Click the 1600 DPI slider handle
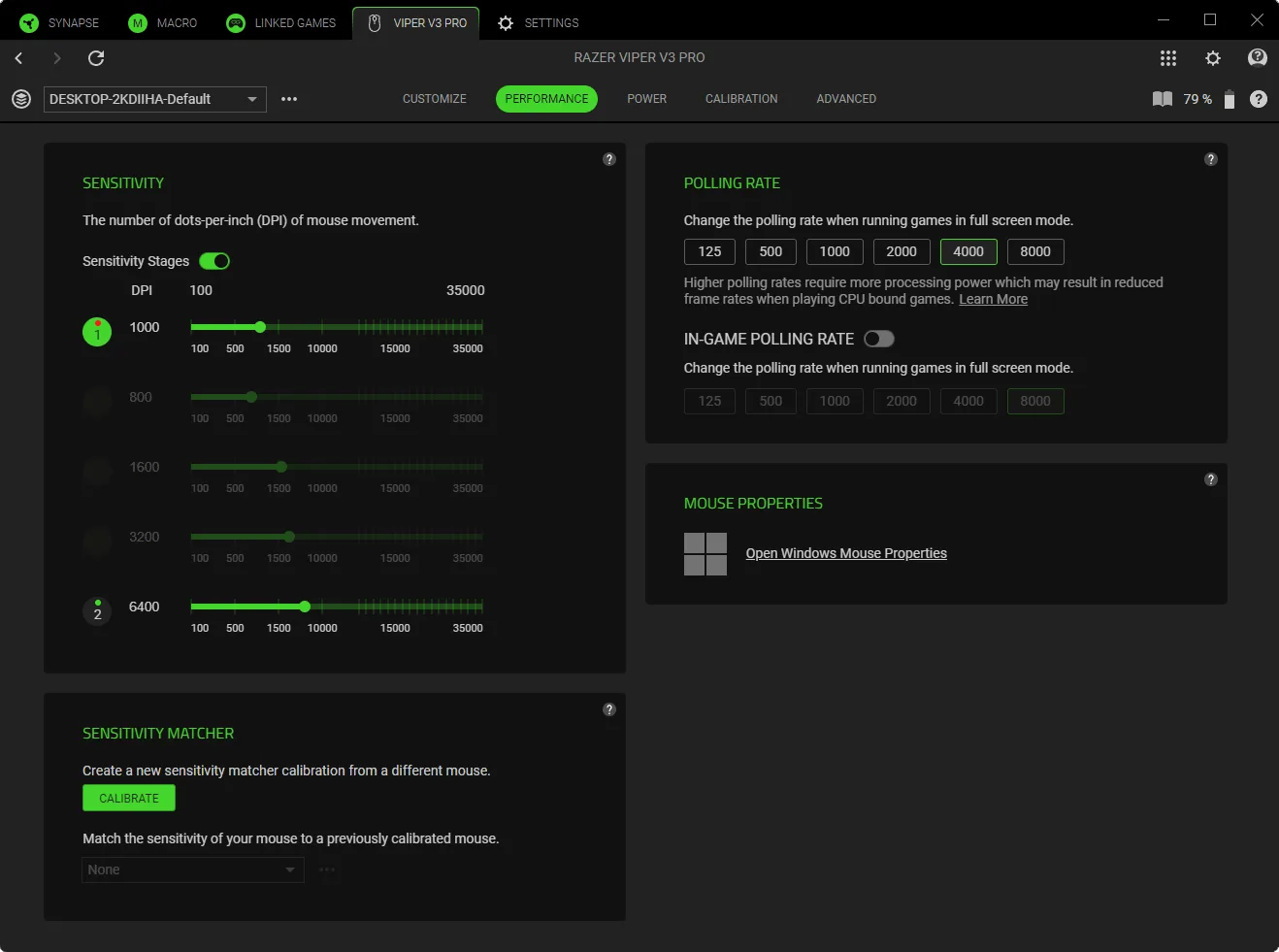Viewport: 1279px width, 952px height. click(x=281, y=467)
